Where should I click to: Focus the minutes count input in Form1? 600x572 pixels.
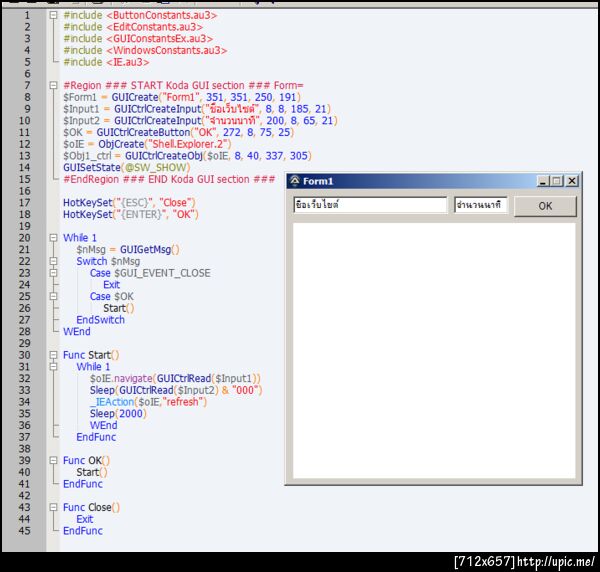coord(481,205)
